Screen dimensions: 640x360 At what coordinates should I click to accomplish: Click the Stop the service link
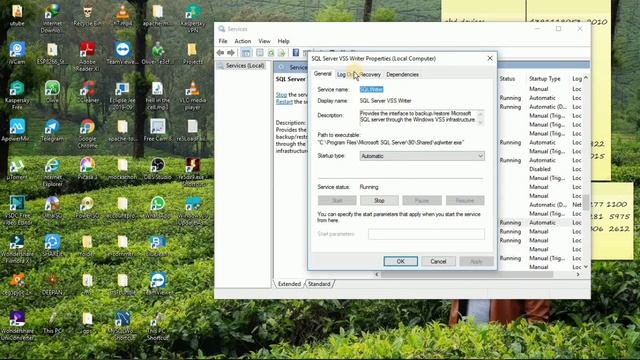coord(281,95)
